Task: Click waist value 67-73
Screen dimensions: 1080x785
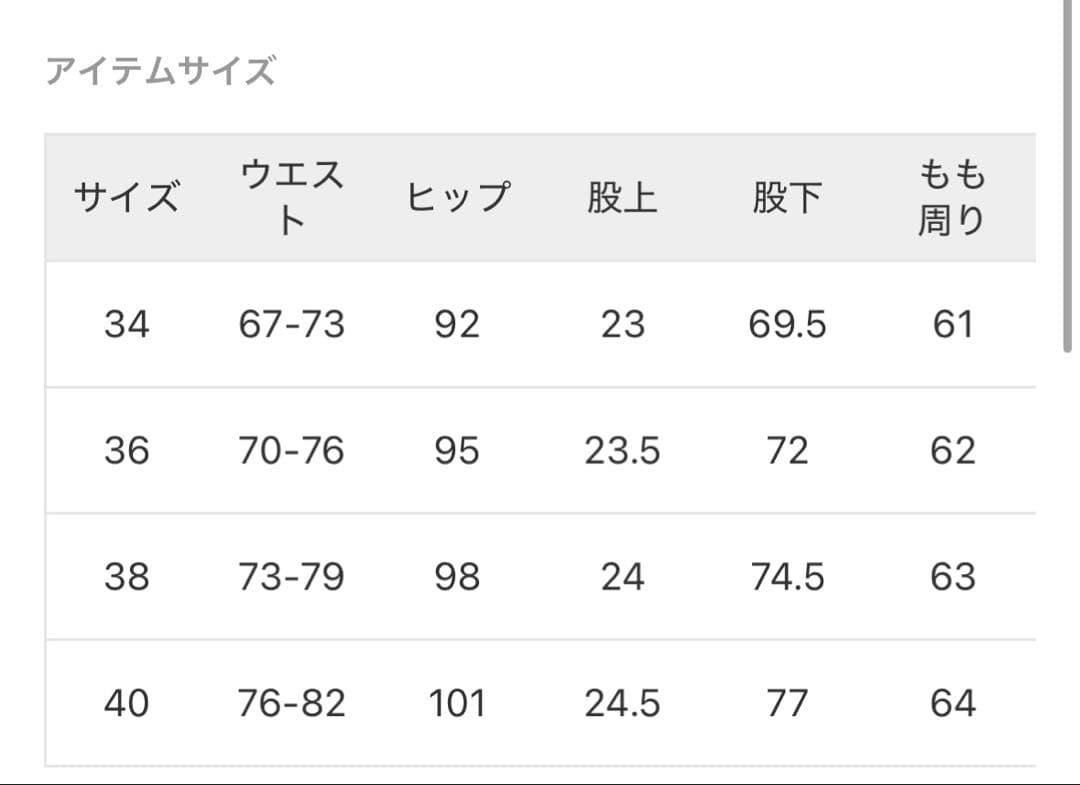Action: tap(291, 325)
